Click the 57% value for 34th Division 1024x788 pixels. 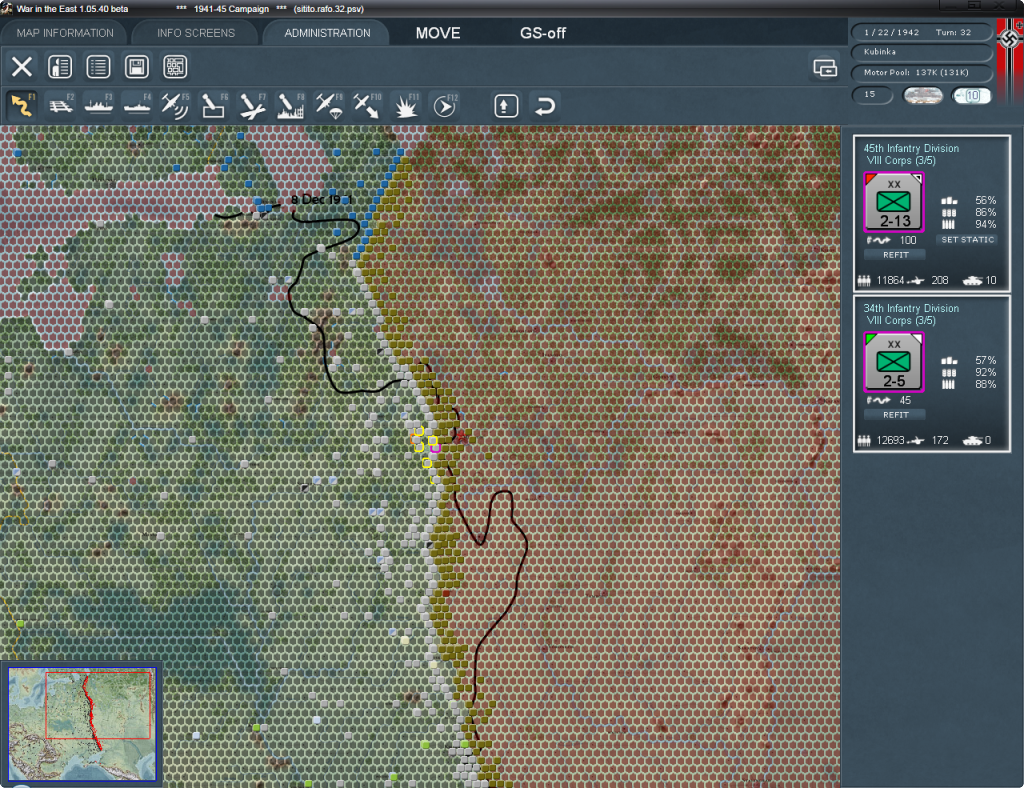point(985,360)
